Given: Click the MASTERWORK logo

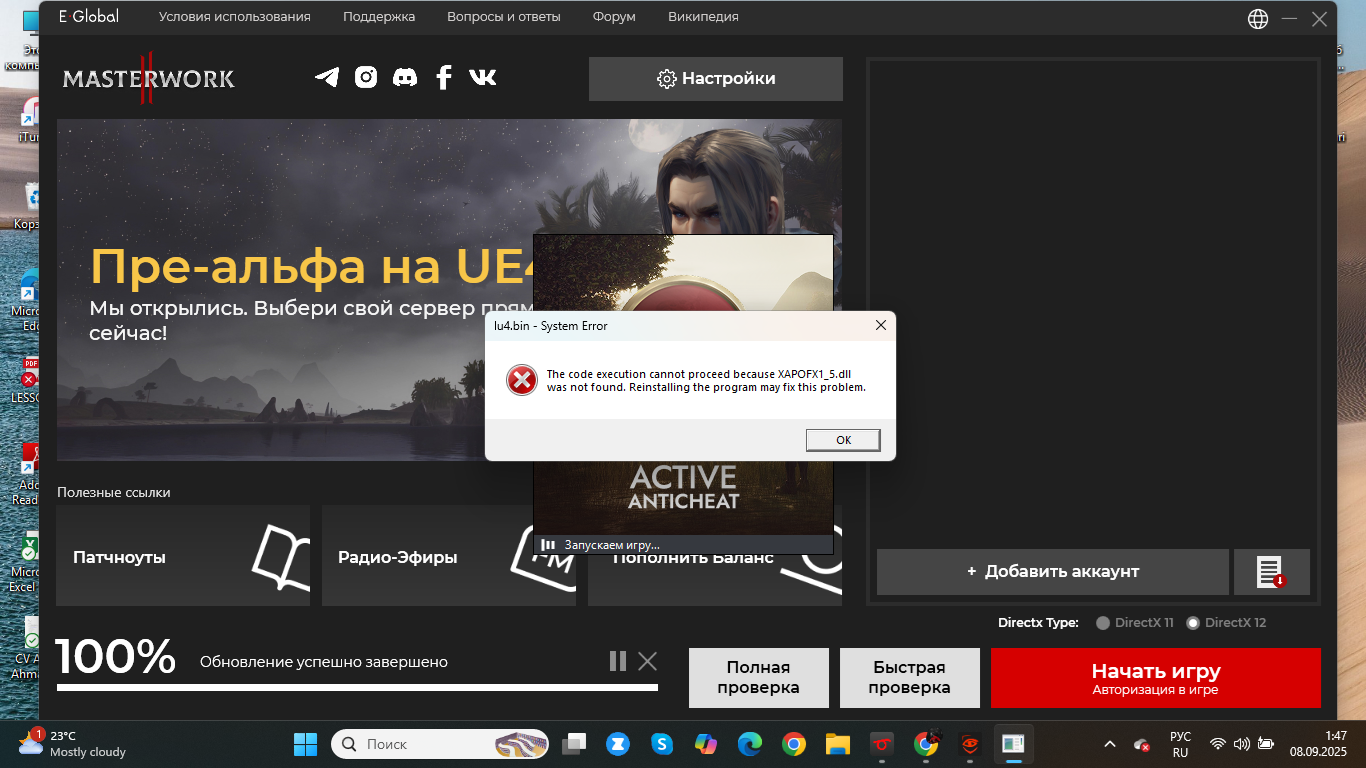Looking at the screenshot, I should coord(148,78).
